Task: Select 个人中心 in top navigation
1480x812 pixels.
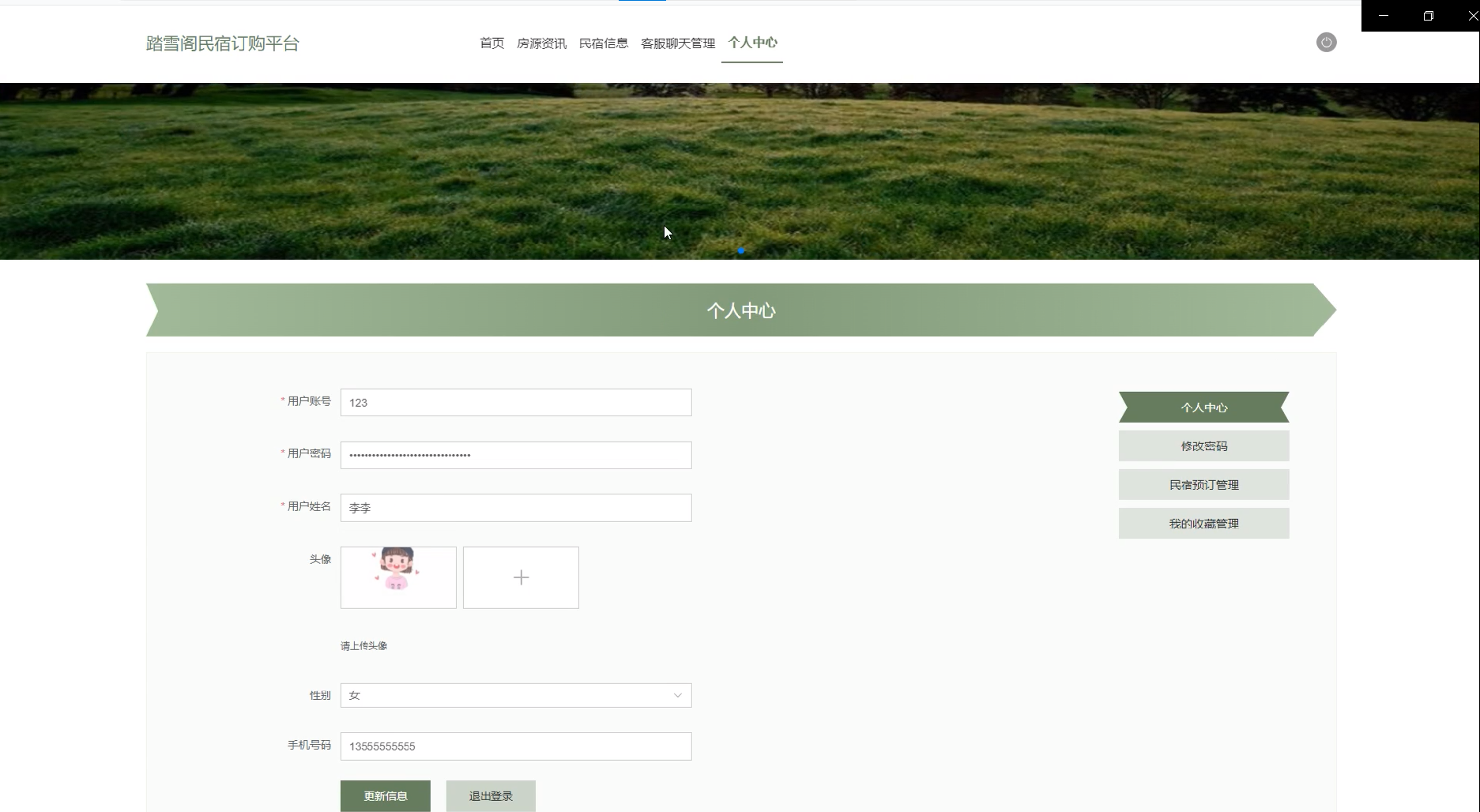Action: [x=752, y=43]
